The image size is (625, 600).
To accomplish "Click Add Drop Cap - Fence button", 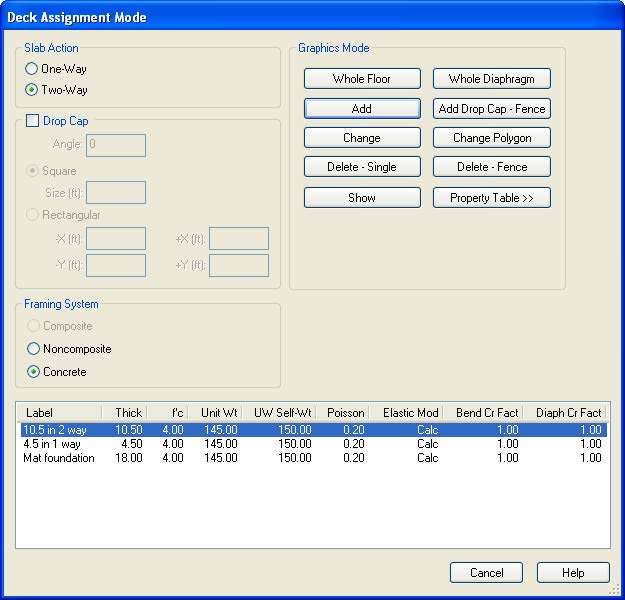I will tap(491, 108).
